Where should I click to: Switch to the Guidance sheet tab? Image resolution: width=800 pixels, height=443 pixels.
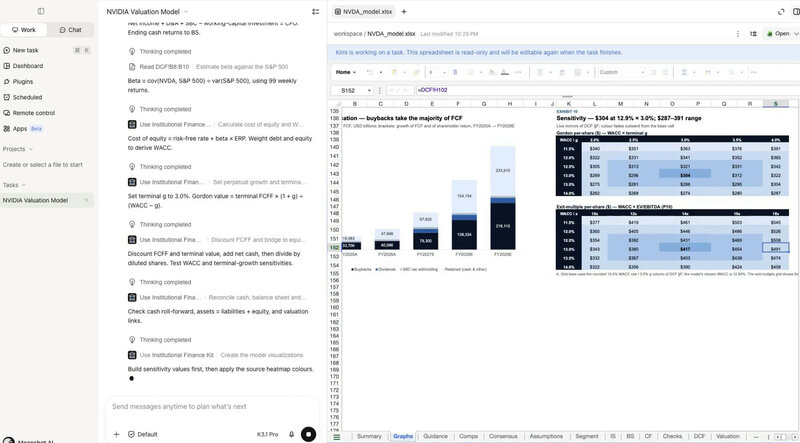pyautogui.click(x=435, y=436)
